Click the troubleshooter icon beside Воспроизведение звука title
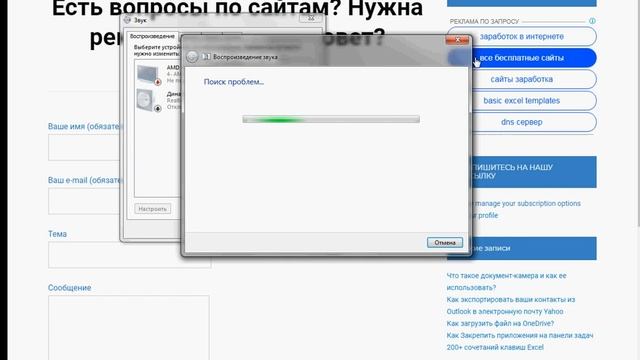Image resolution: width=640 pixels, height=360 pixels. point(207,57)
